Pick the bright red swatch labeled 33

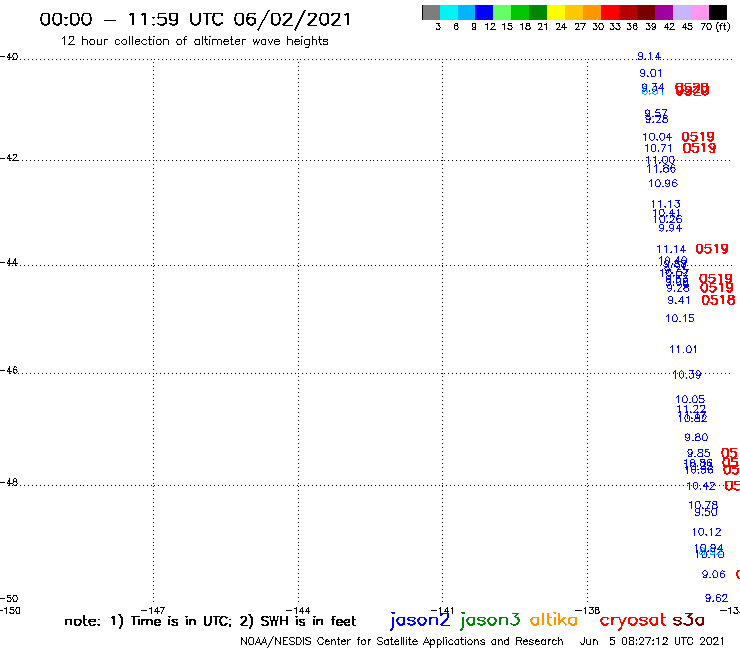pyautogui.click(x=610, y=12)
